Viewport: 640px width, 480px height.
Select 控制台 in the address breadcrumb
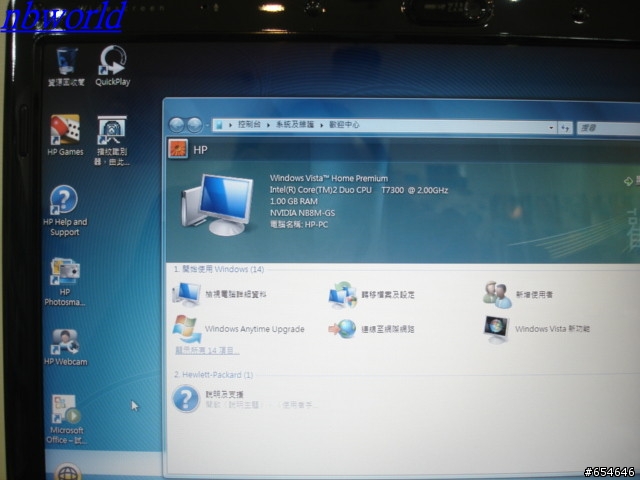pyautogui.click(x=249, y=124)
